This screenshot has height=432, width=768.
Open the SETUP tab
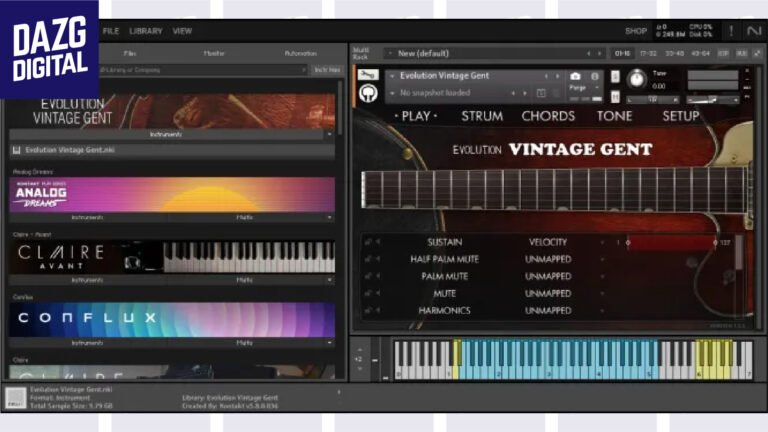[x=681, y=116]
